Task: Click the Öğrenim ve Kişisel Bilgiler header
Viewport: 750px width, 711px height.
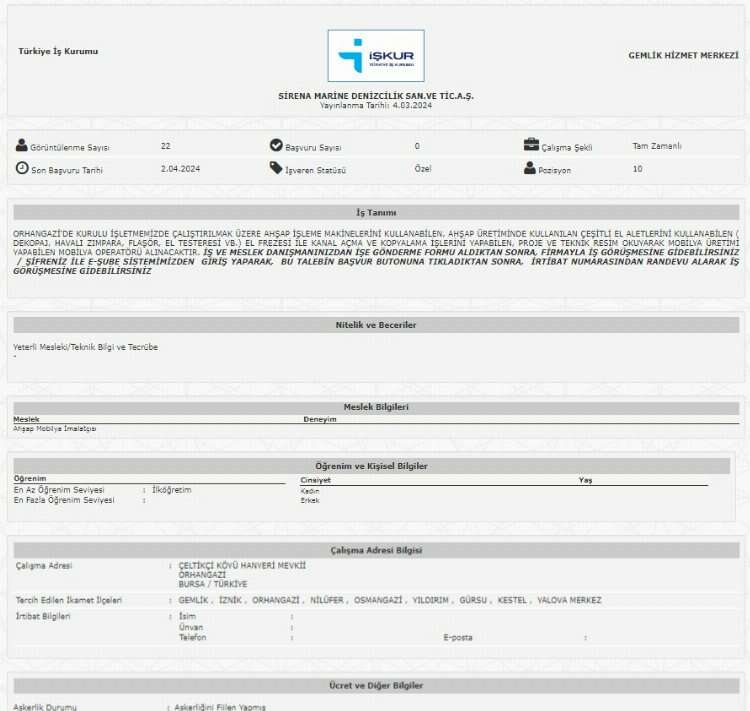Action: [371, 466]
